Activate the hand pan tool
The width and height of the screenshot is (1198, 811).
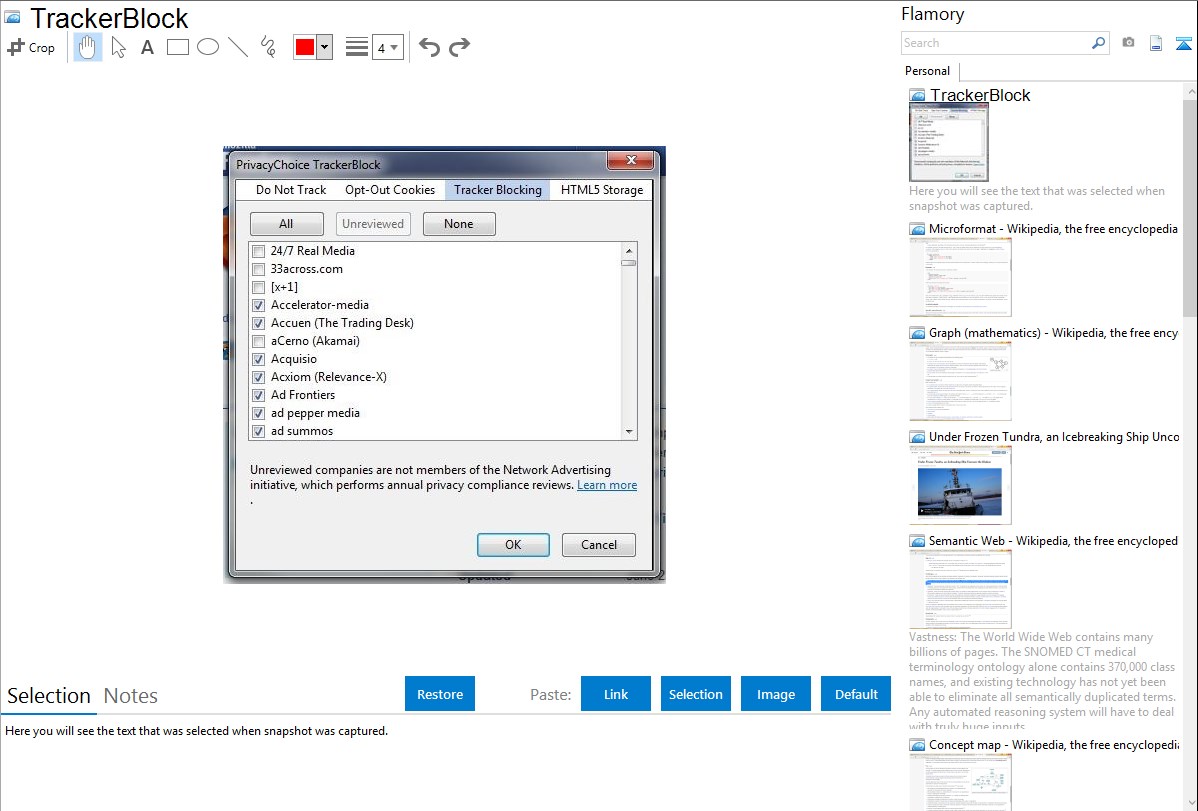(x=88, y=47)
